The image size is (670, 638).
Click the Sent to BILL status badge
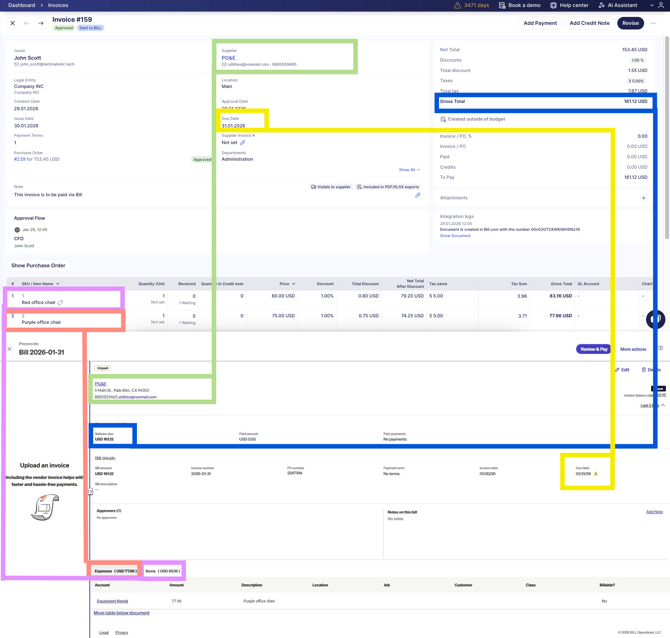point(91,28)
